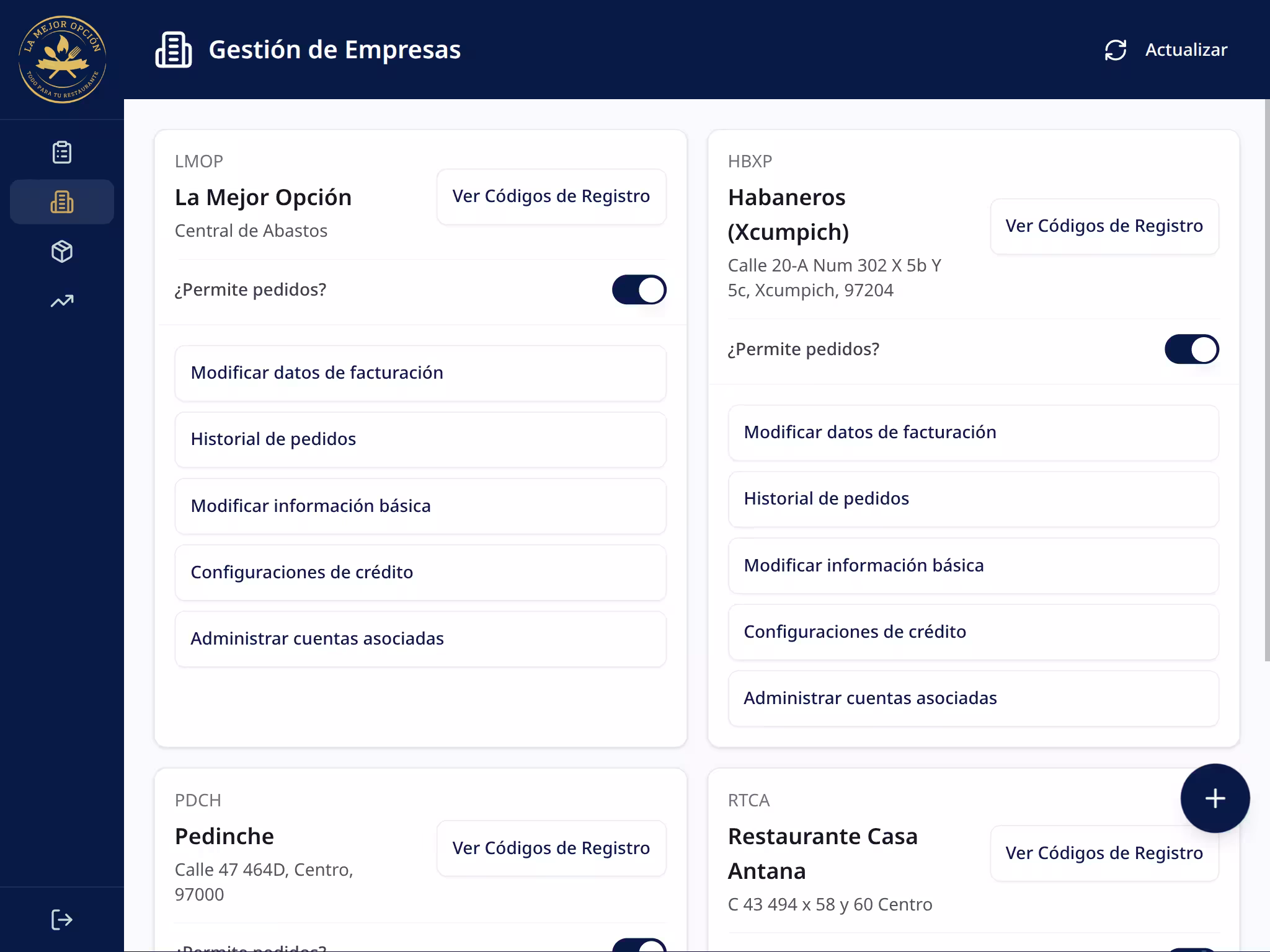Click the logout icon at sidebar bottom
This screenshot has height=952, width=1270.
pyautogui.click(x=60, y=919)
